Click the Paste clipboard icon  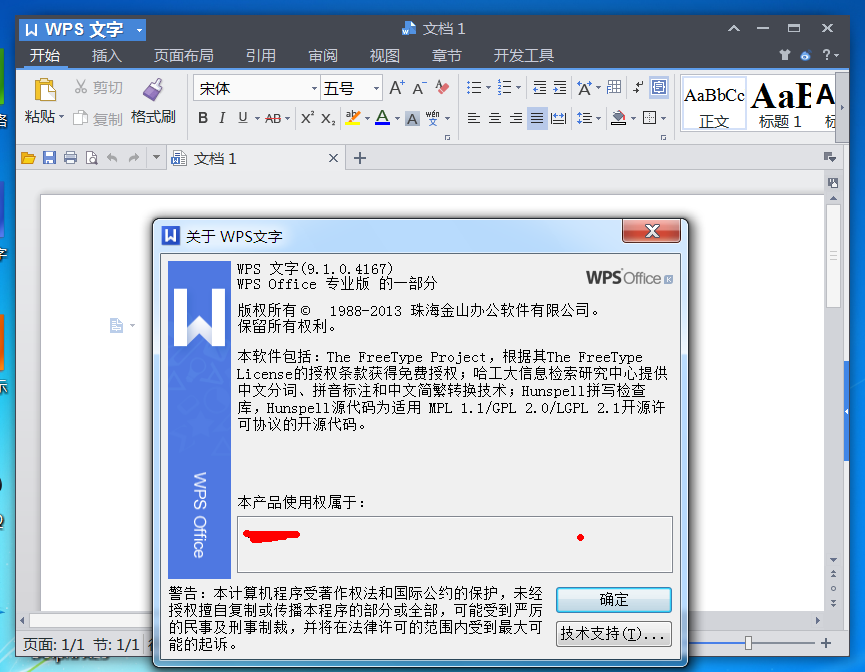(44, 91)
